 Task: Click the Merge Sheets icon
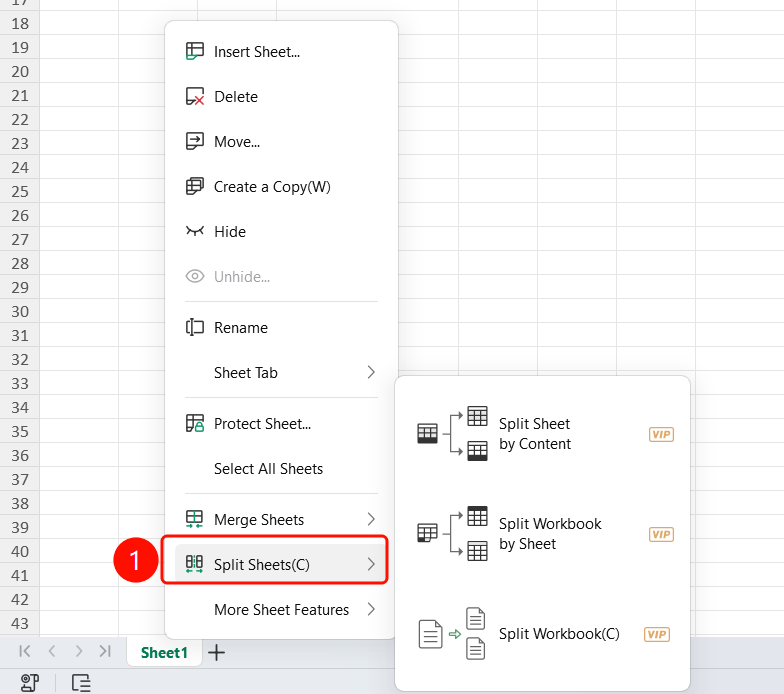pos(194,519)
